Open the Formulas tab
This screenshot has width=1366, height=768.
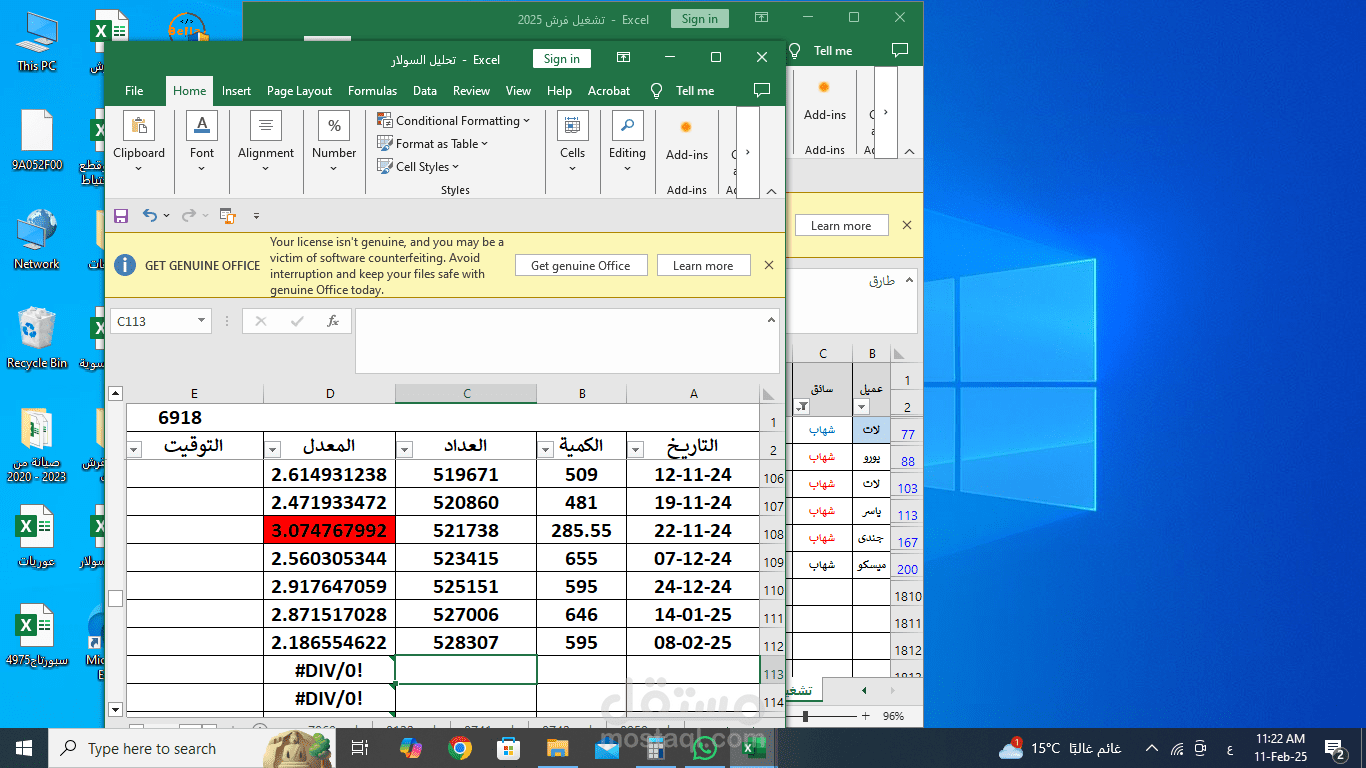pos(373,91)
